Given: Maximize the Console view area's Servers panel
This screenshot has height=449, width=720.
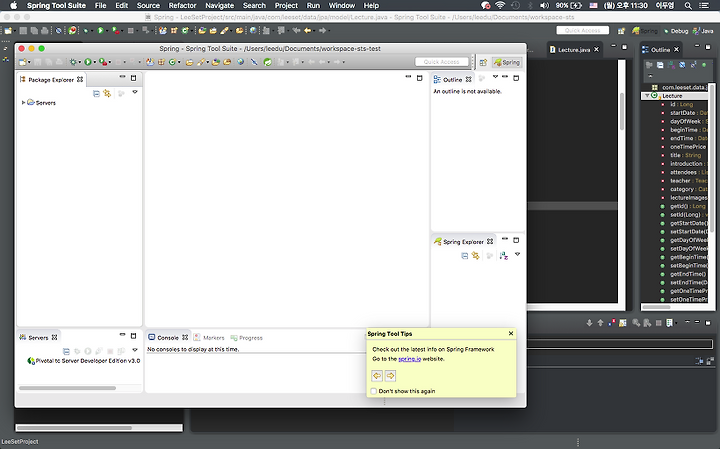Looking at the screenshot, I should 134,336.
